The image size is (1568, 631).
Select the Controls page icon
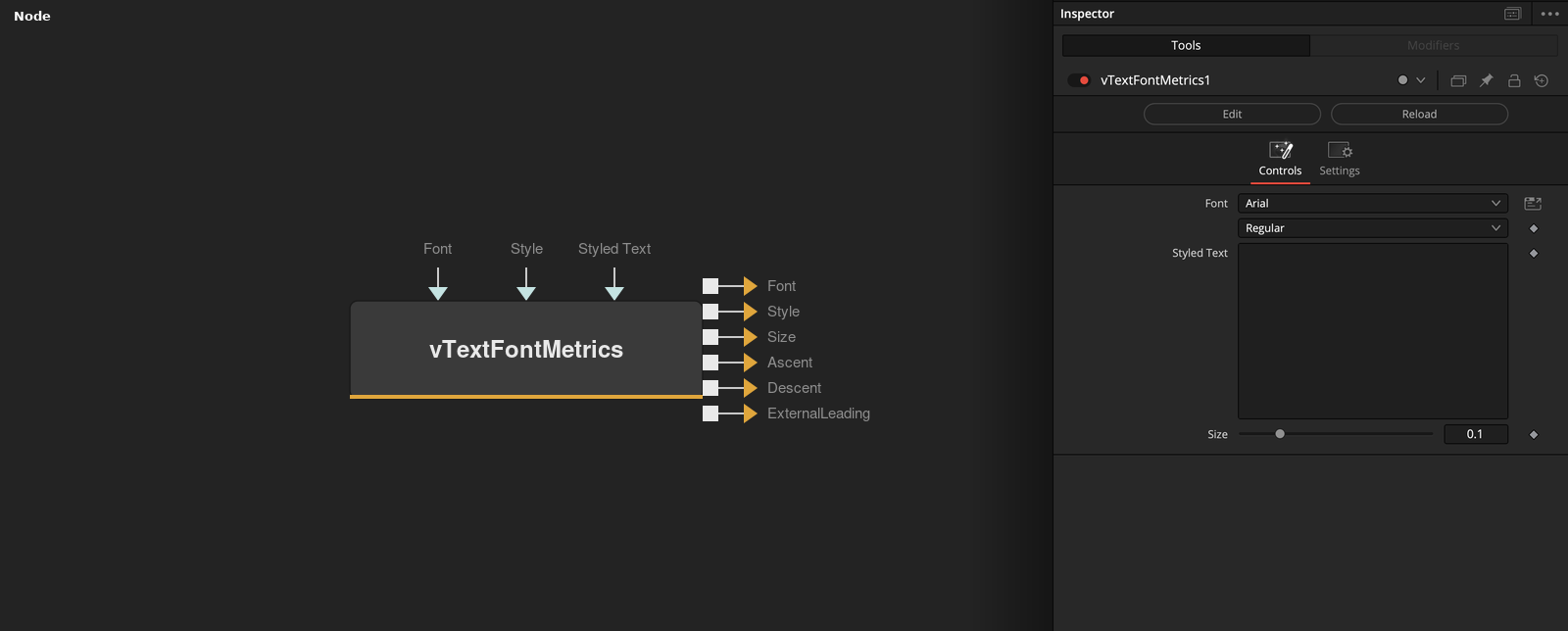coord(1281,150)
